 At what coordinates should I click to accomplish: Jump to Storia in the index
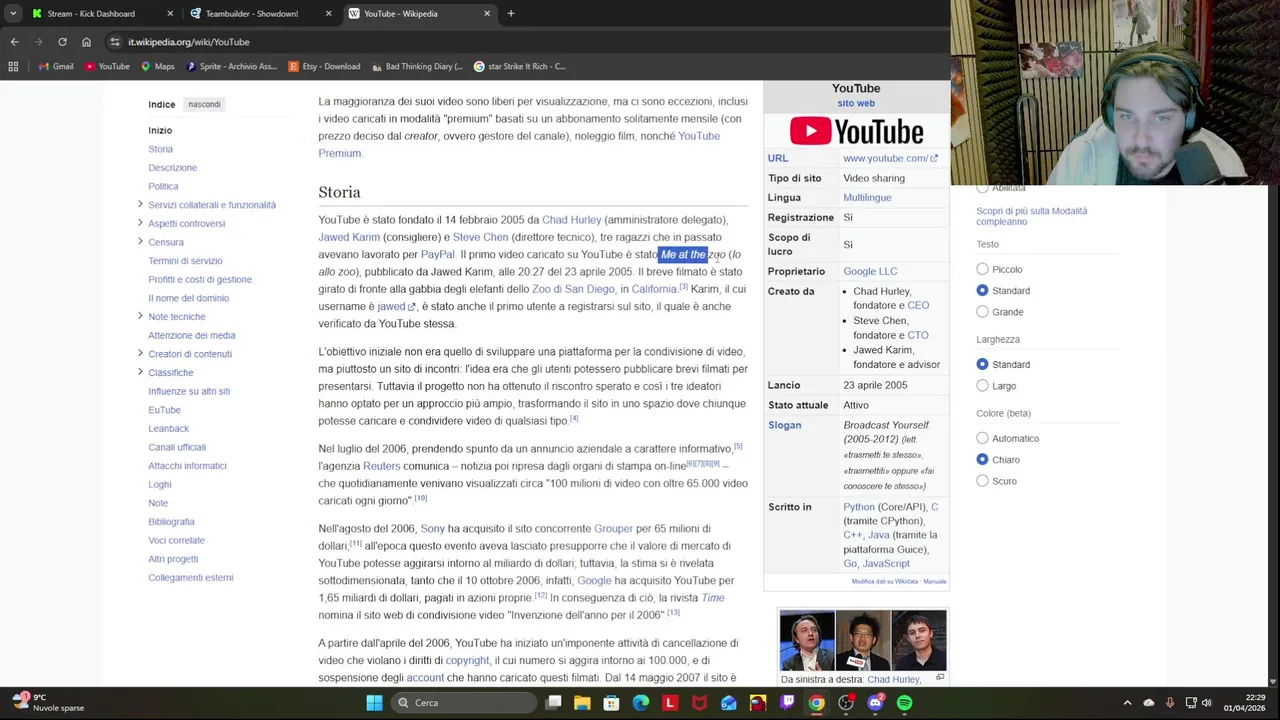160,149
